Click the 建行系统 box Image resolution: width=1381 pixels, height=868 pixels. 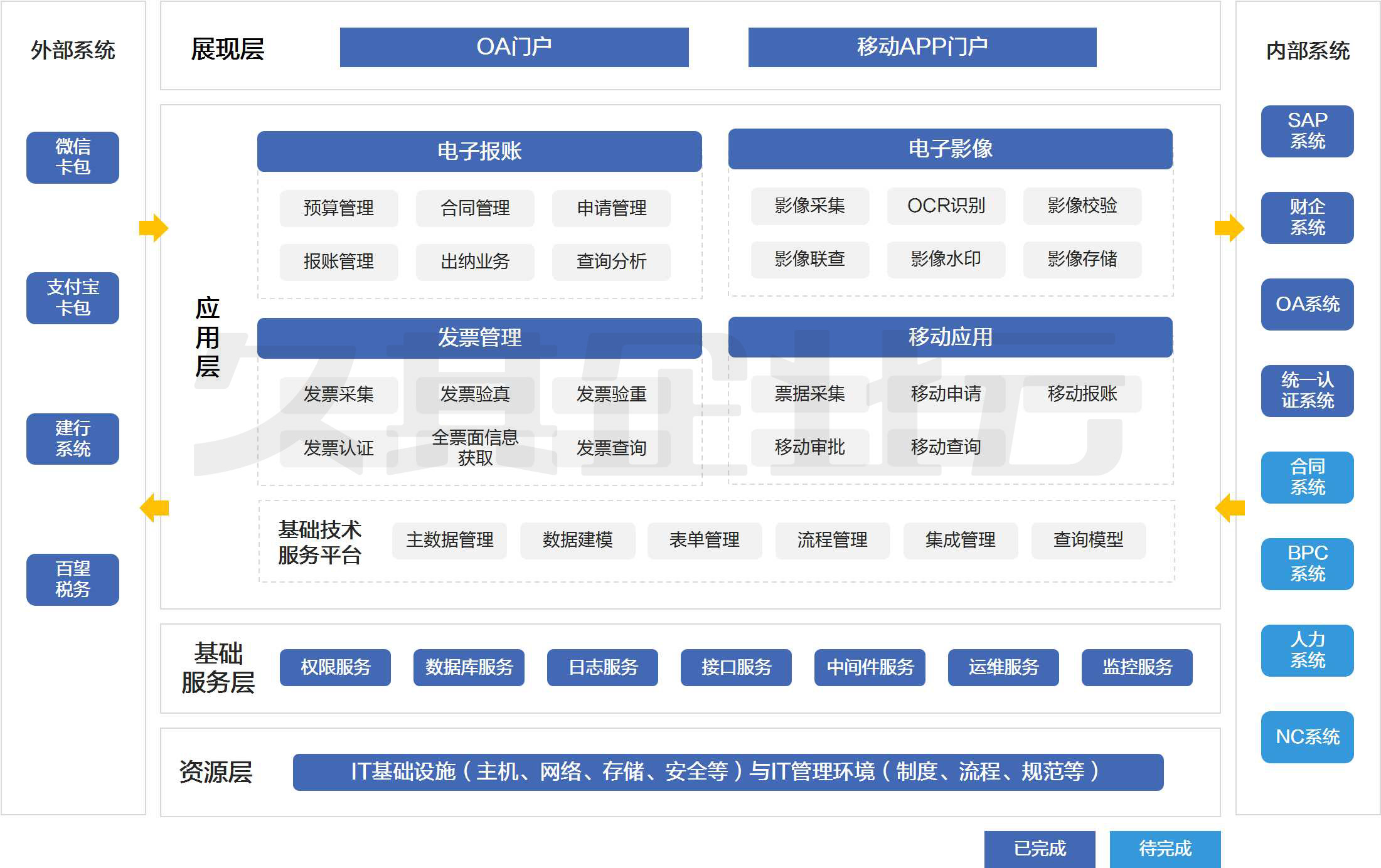tap(73, 439)
